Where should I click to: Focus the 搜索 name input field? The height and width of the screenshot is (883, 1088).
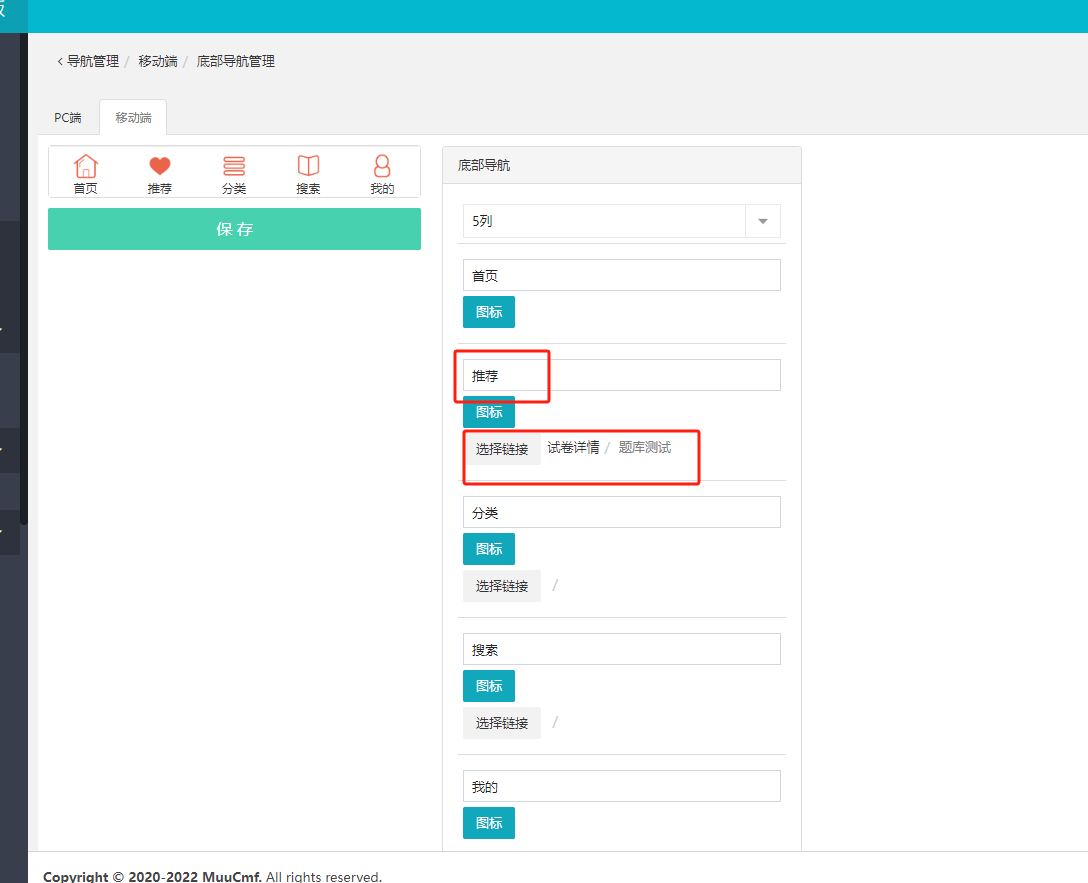[621, 649]
